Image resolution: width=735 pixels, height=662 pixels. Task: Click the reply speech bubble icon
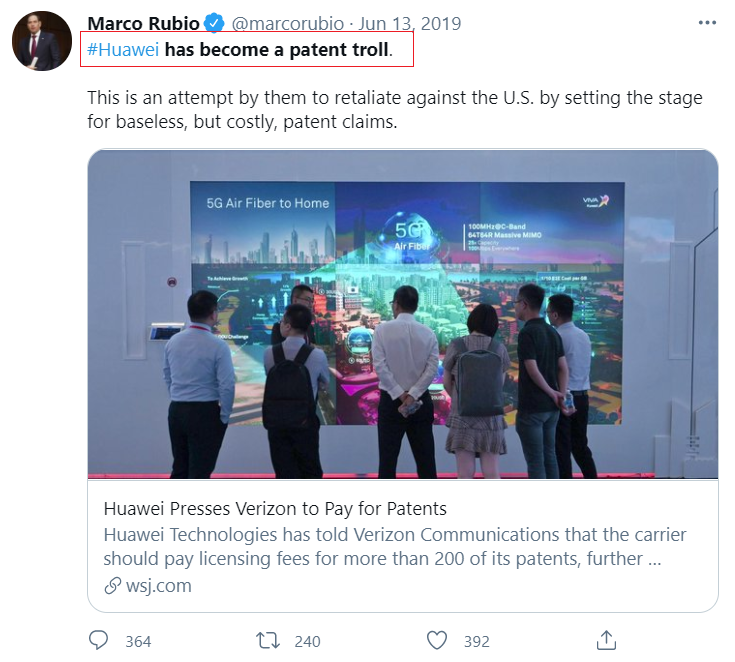(99, 640)
